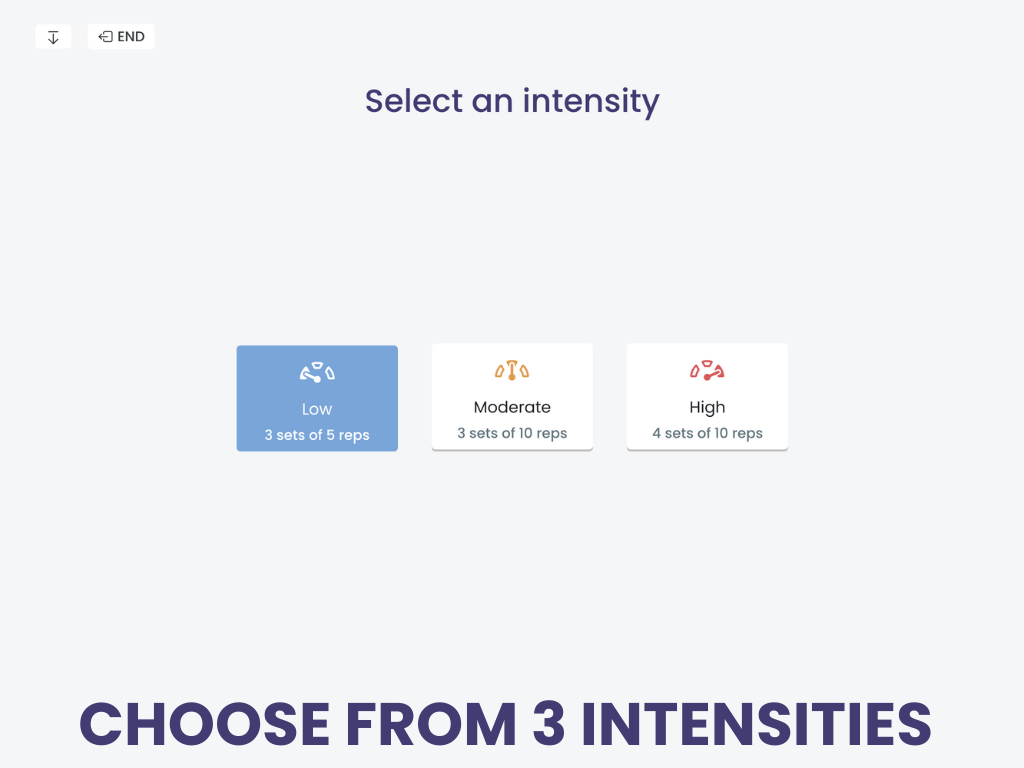Click the "CHOOSE FROM 3 INTENSITIES" banner text
The width and height of the screenshot is (1024, 768).
tap(505, 723)
